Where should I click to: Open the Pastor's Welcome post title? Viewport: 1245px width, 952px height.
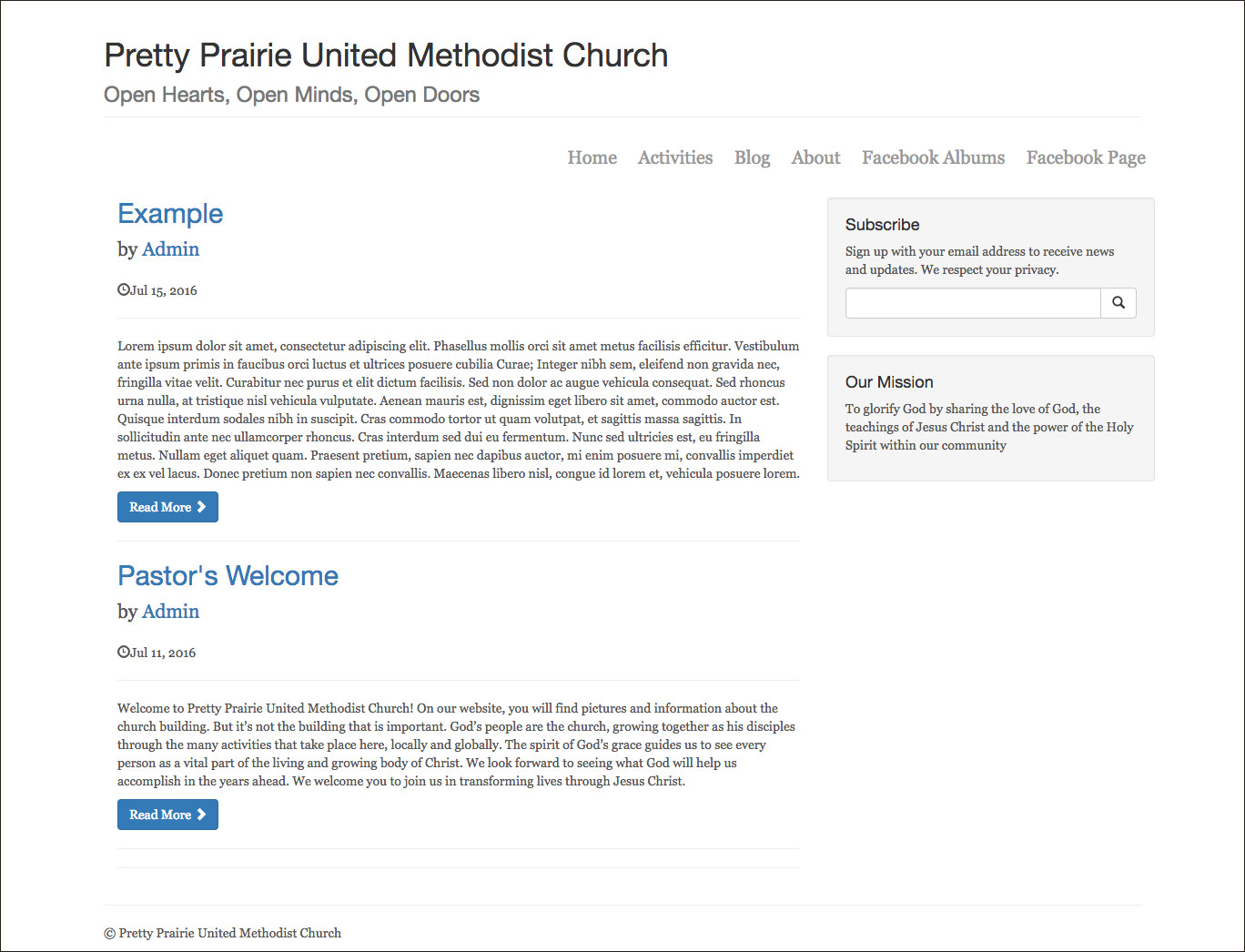point(228,575)
